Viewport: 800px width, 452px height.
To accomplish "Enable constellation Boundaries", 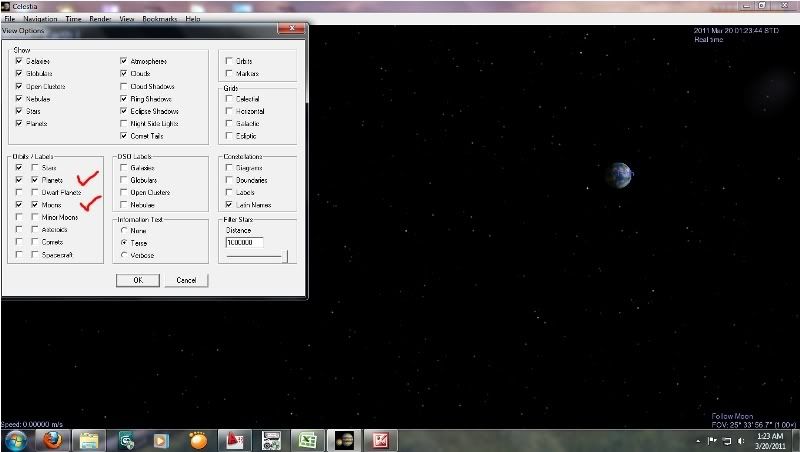I will click(x=229, y=180).
